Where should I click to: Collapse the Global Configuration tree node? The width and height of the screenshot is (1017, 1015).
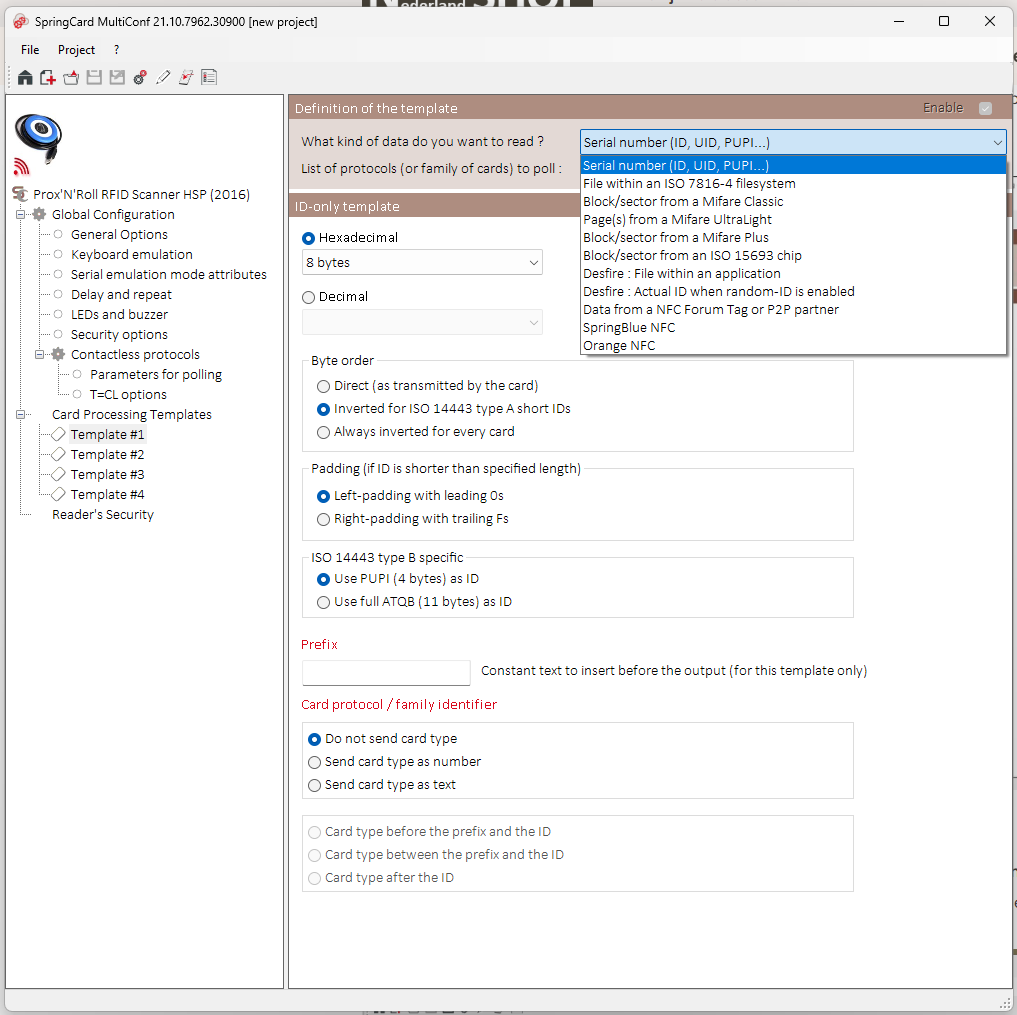pyautogui.click(x=20, y=214)
